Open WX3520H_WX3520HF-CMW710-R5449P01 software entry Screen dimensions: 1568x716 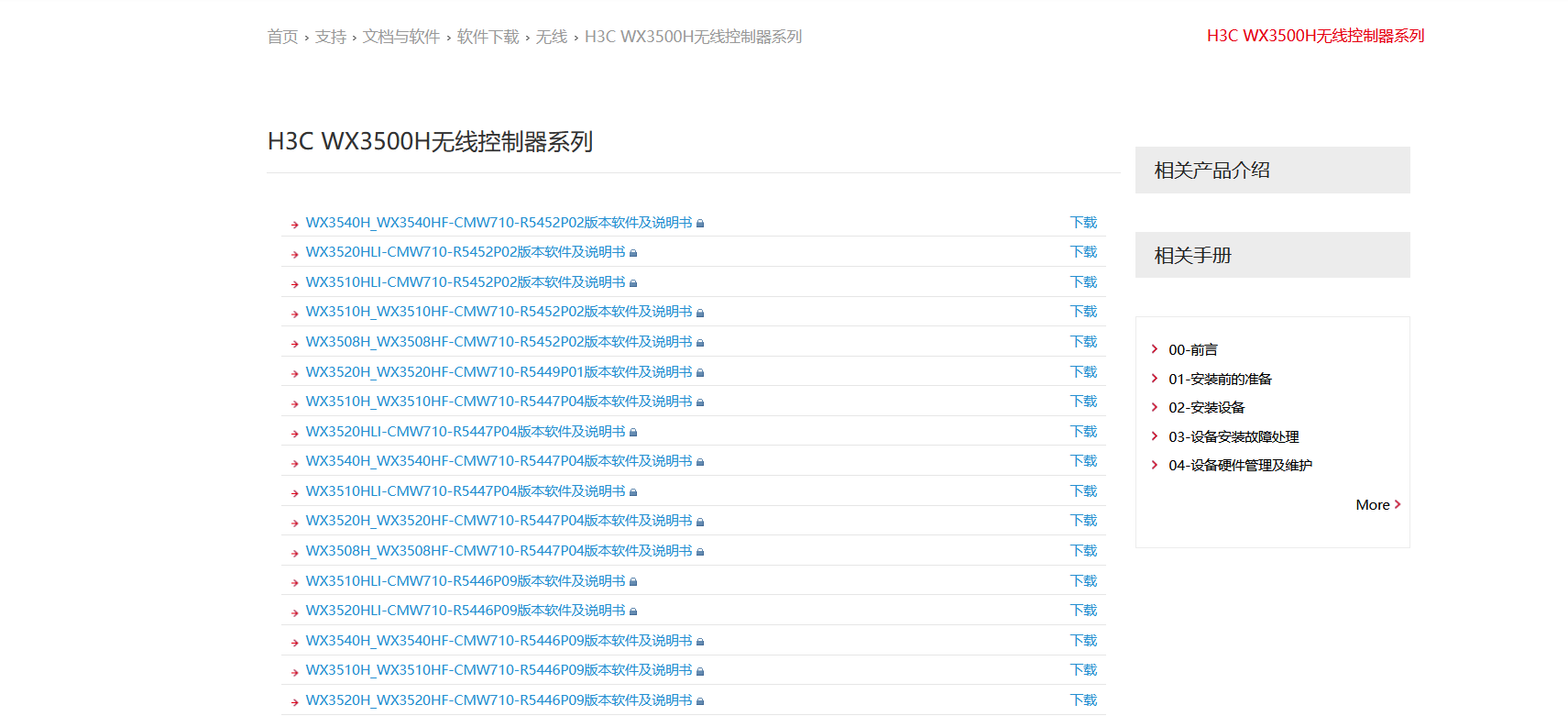coord(499,372)
